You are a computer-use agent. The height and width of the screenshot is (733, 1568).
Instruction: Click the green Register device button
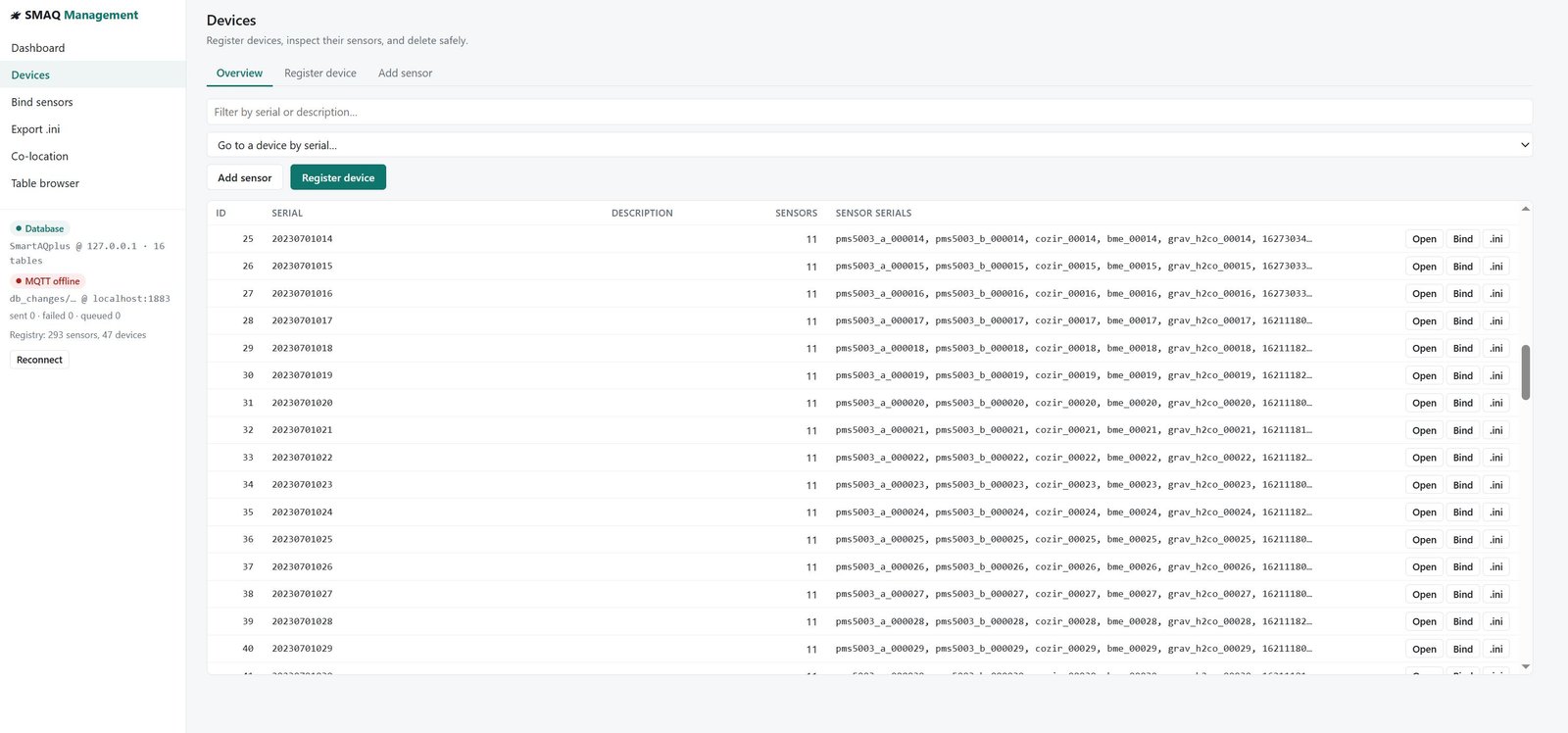tap(338, 177)
